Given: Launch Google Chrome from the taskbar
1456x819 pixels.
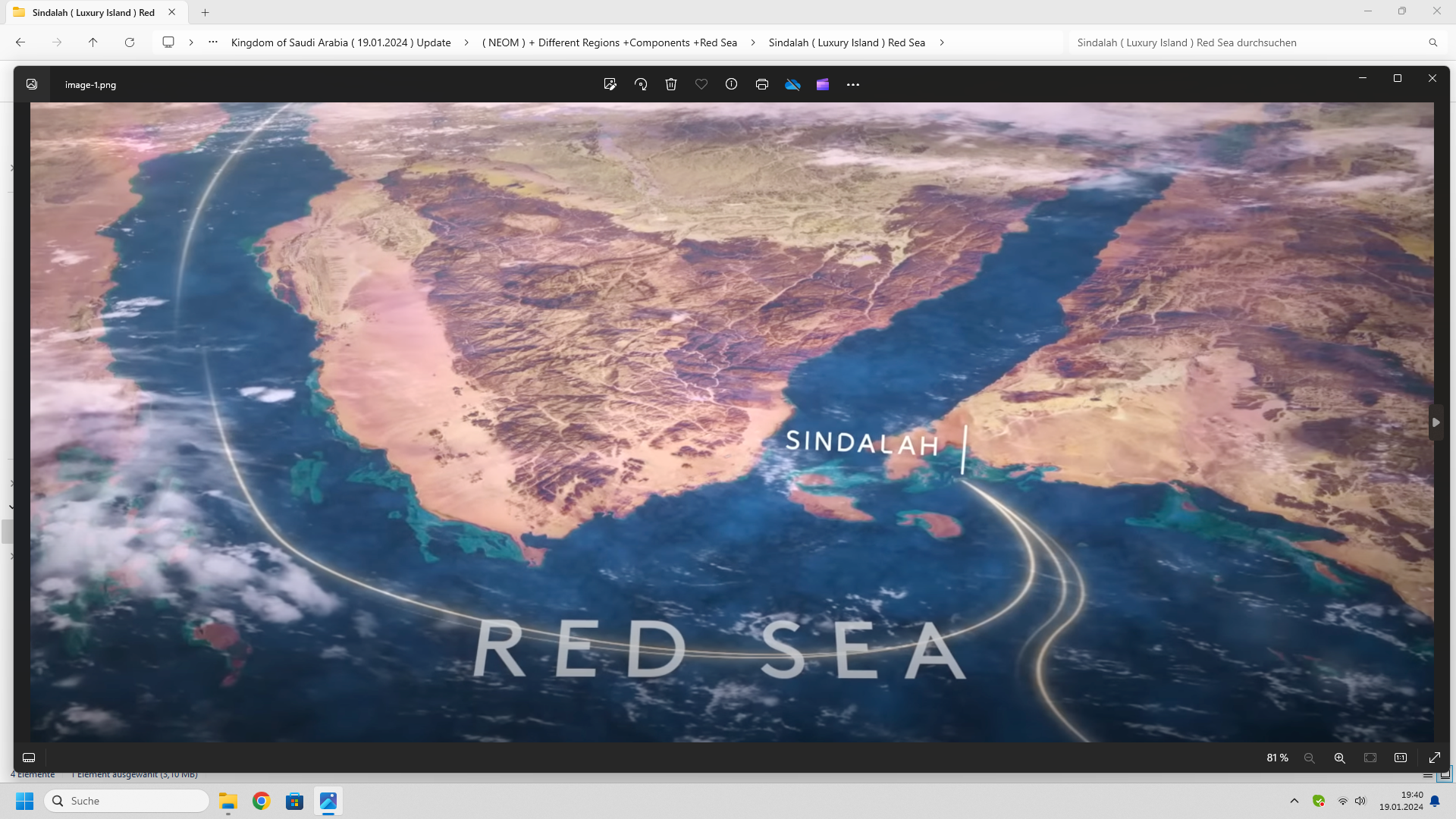Looking at the screenshot, I should point(262,801).
